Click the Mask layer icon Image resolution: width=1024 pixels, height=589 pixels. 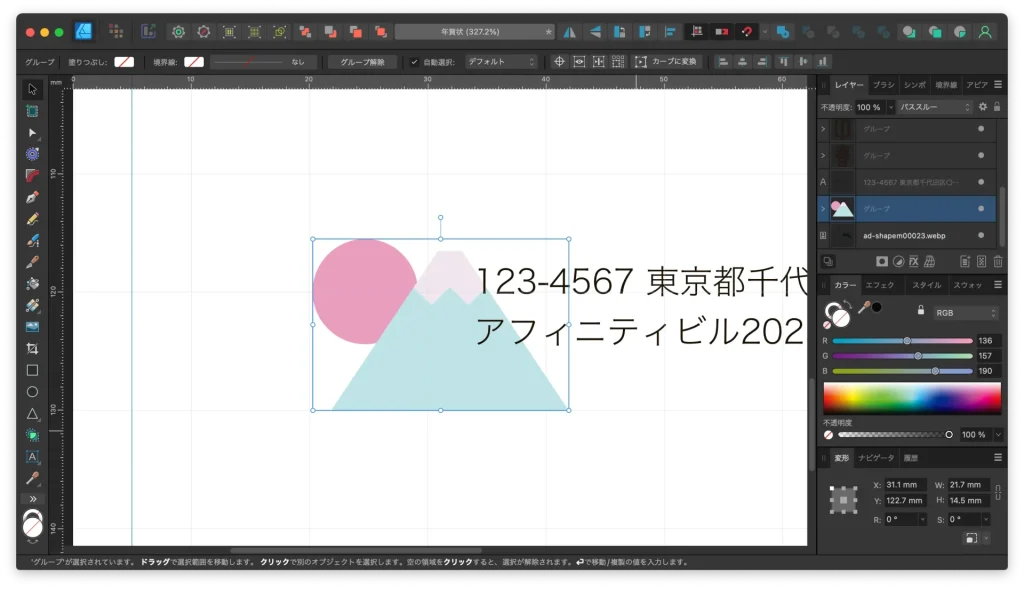(882, 261)
